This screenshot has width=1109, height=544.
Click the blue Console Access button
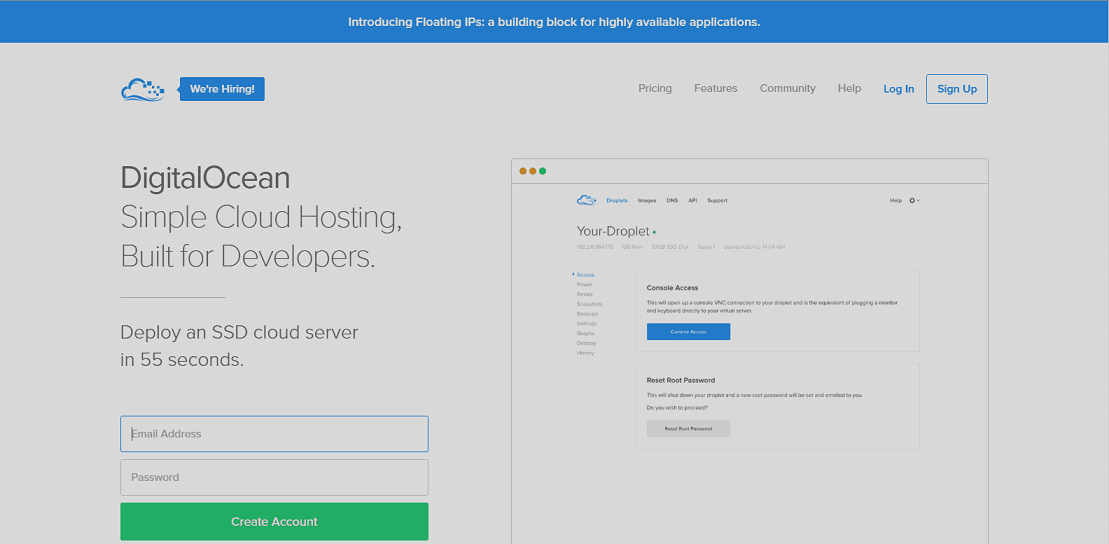point(688,332)
